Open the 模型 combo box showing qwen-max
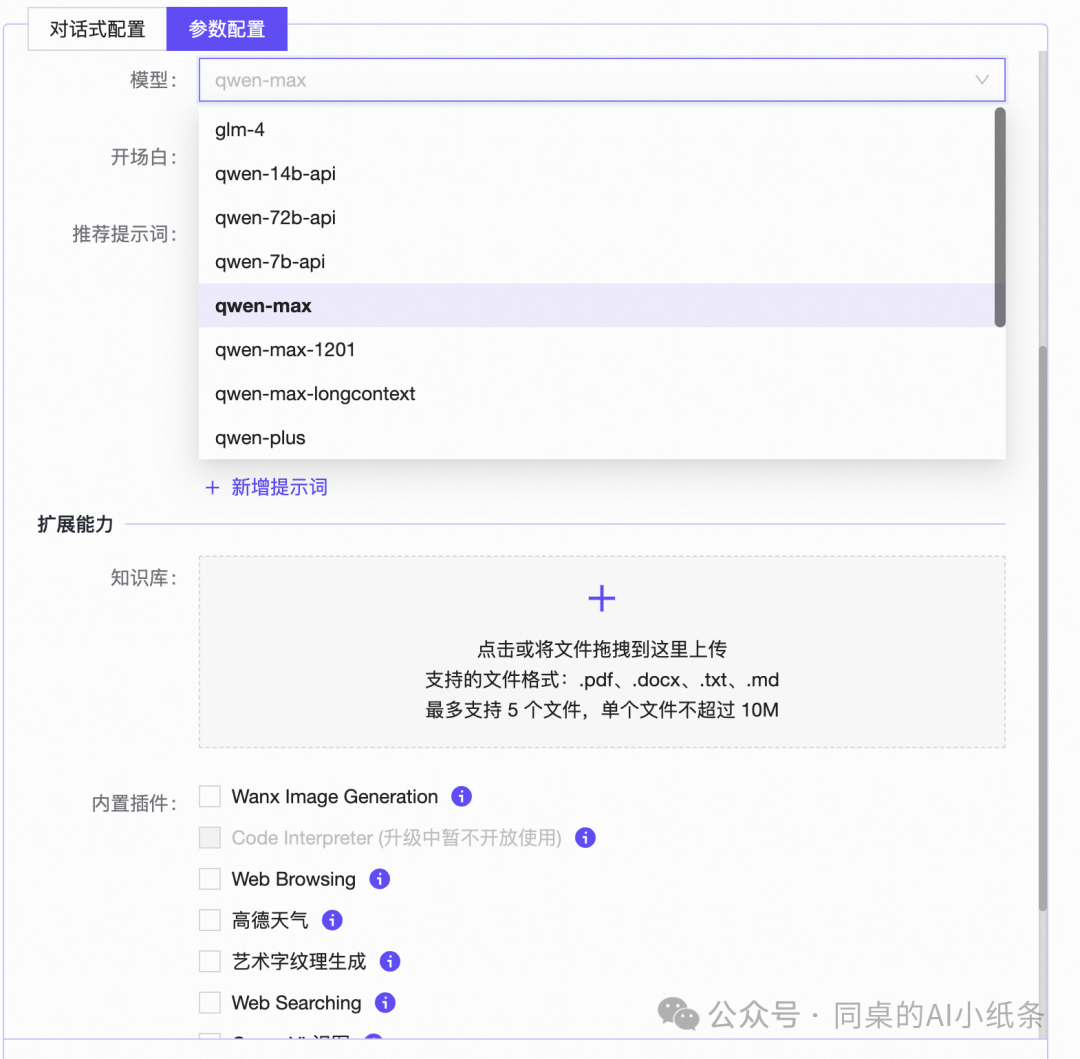The image size is (1080, 1059). pos(601,80)
